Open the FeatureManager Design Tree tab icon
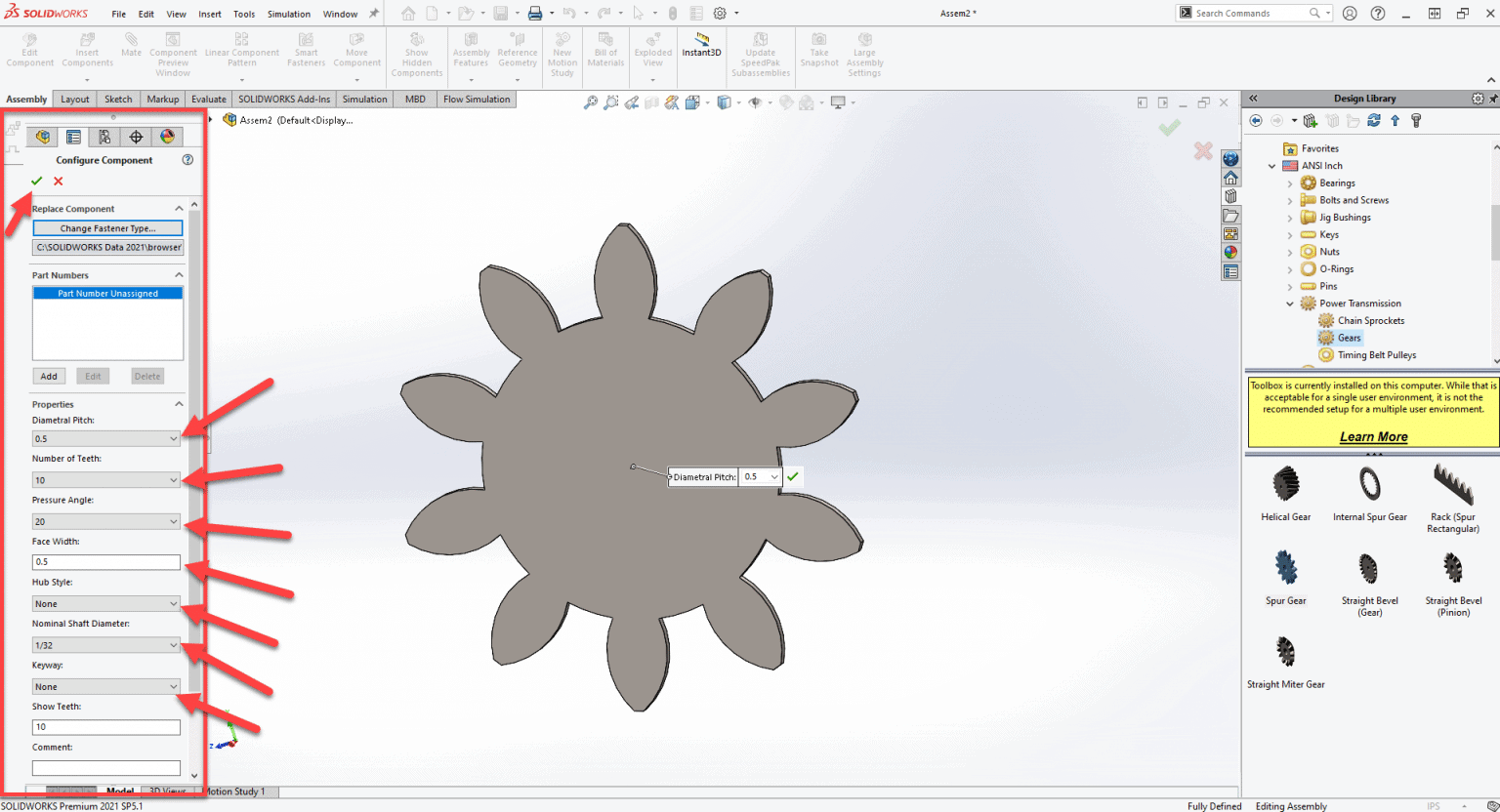The image size is (1500, 812). click(x=43, y=137)
